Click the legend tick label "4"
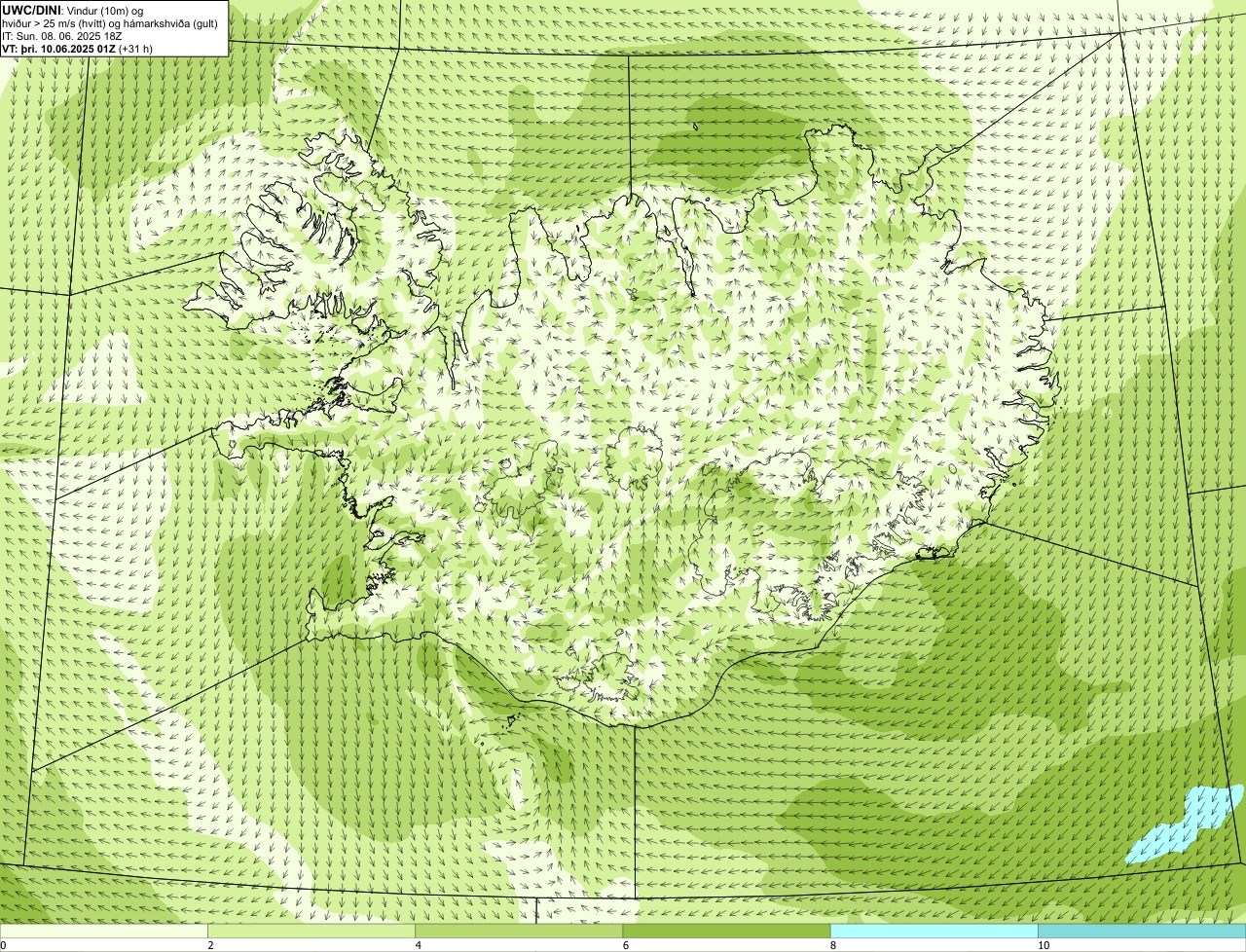Image resolution: width=1246 pixels, height=952 pixels. (x=419, y=945)
